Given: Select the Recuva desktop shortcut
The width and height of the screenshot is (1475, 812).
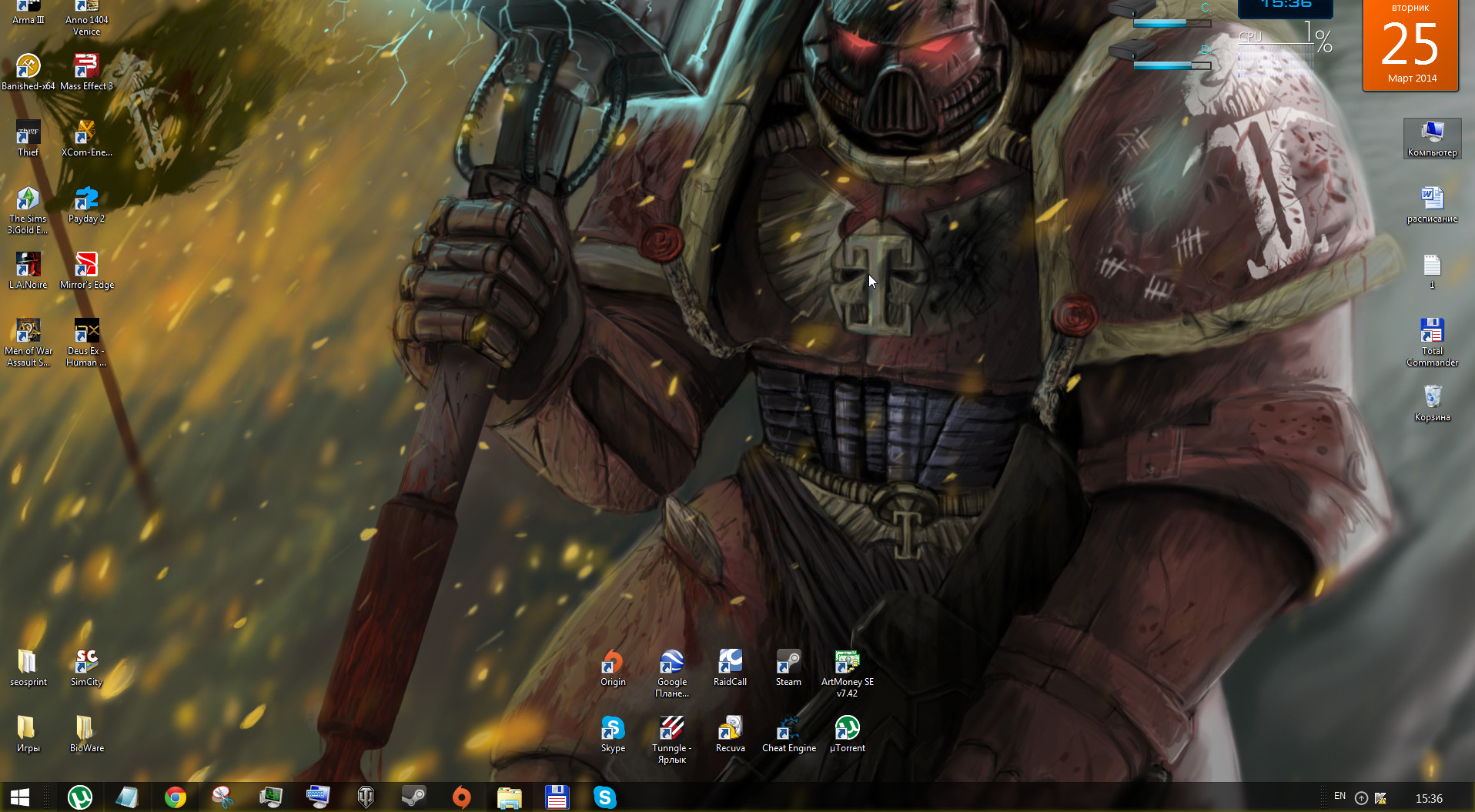Looking at the screenshot, I should coord(731,735).
